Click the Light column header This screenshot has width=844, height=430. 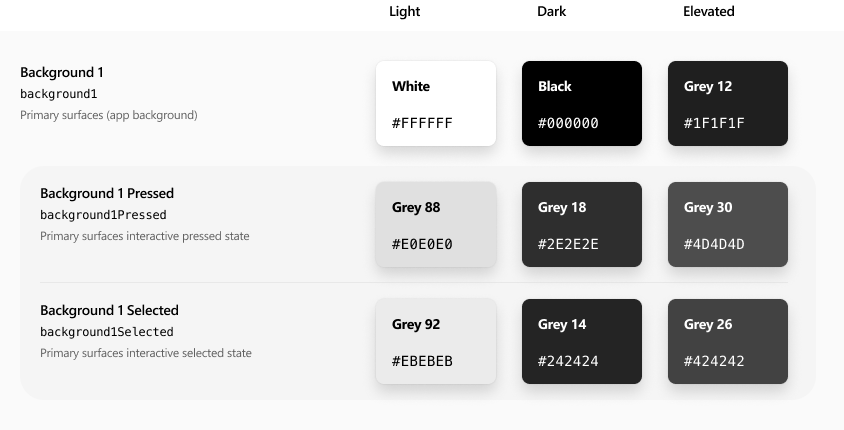coord(404,11)
